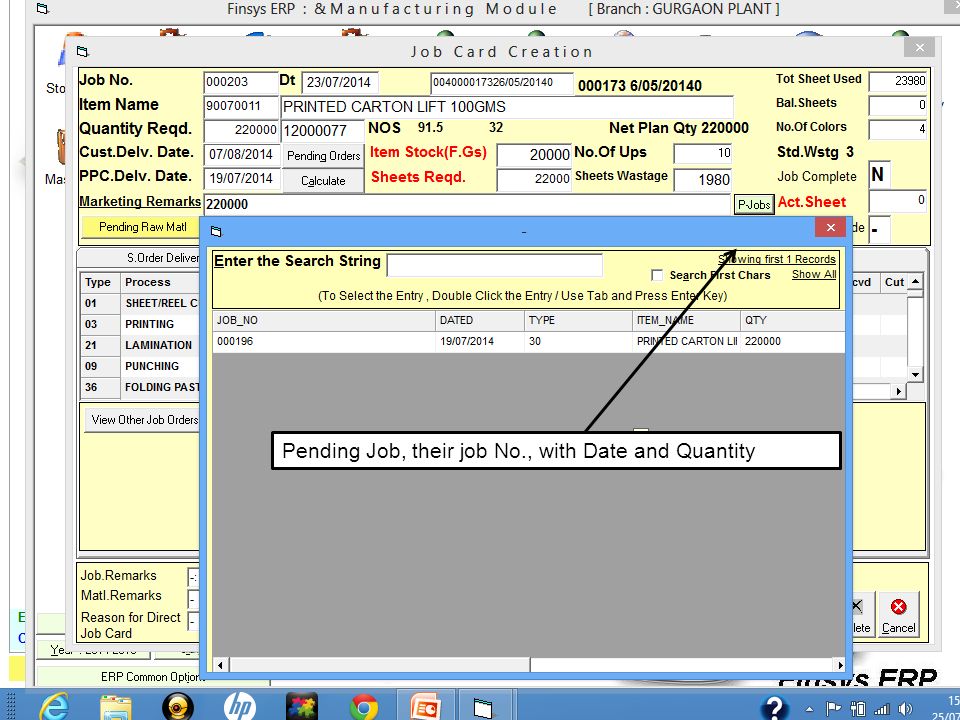
Task: Select the 03 PRINTING process row
Action: pyautogui.click(x=141, y=324)
